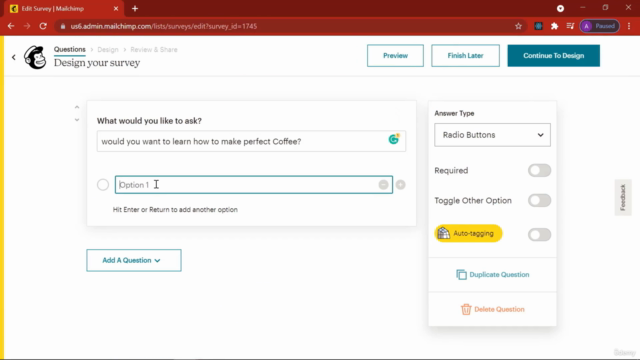The height and width of the screenshot is (360, 640).
Task: Click the Delete Question link
Action: point(499,309)
